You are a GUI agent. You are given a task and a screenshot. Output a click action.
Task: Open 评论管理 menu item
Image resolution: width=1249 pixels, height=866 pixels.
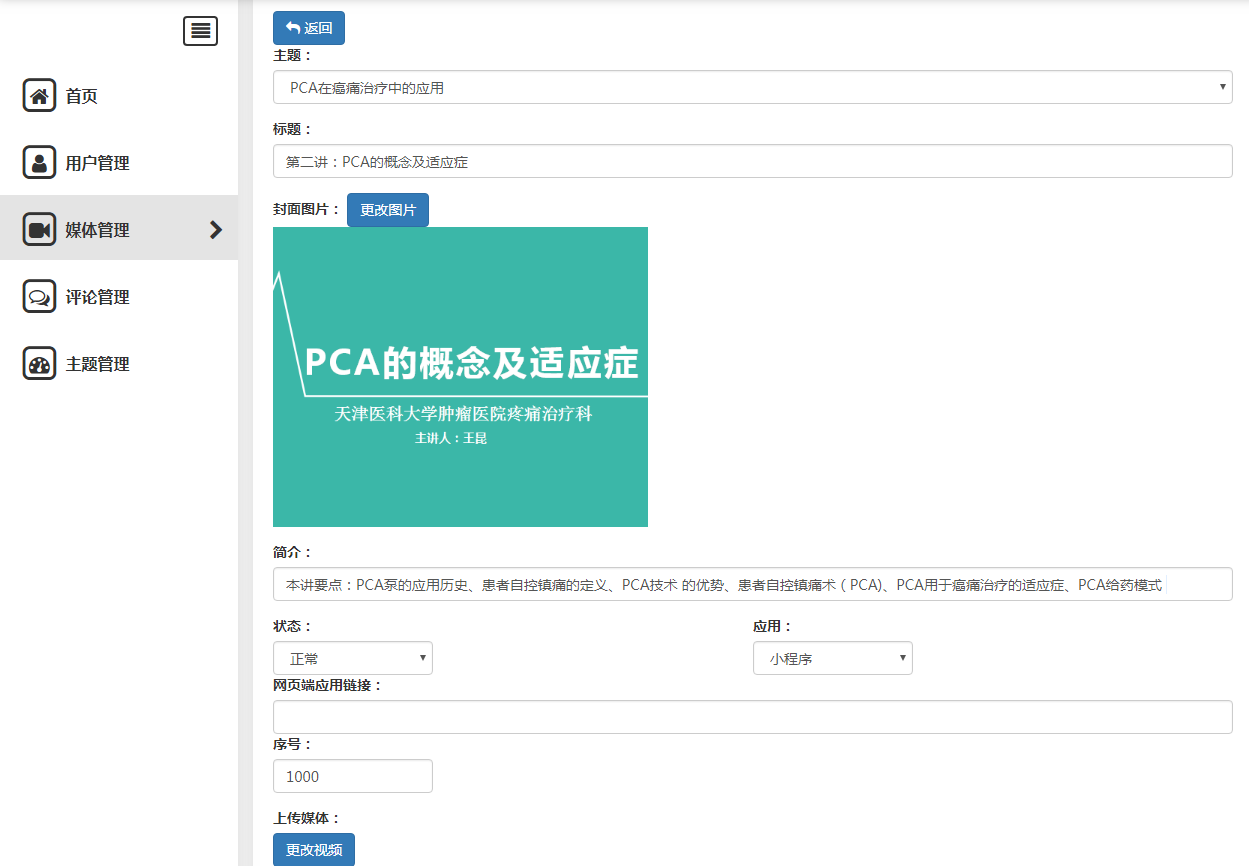click(98, 298)
